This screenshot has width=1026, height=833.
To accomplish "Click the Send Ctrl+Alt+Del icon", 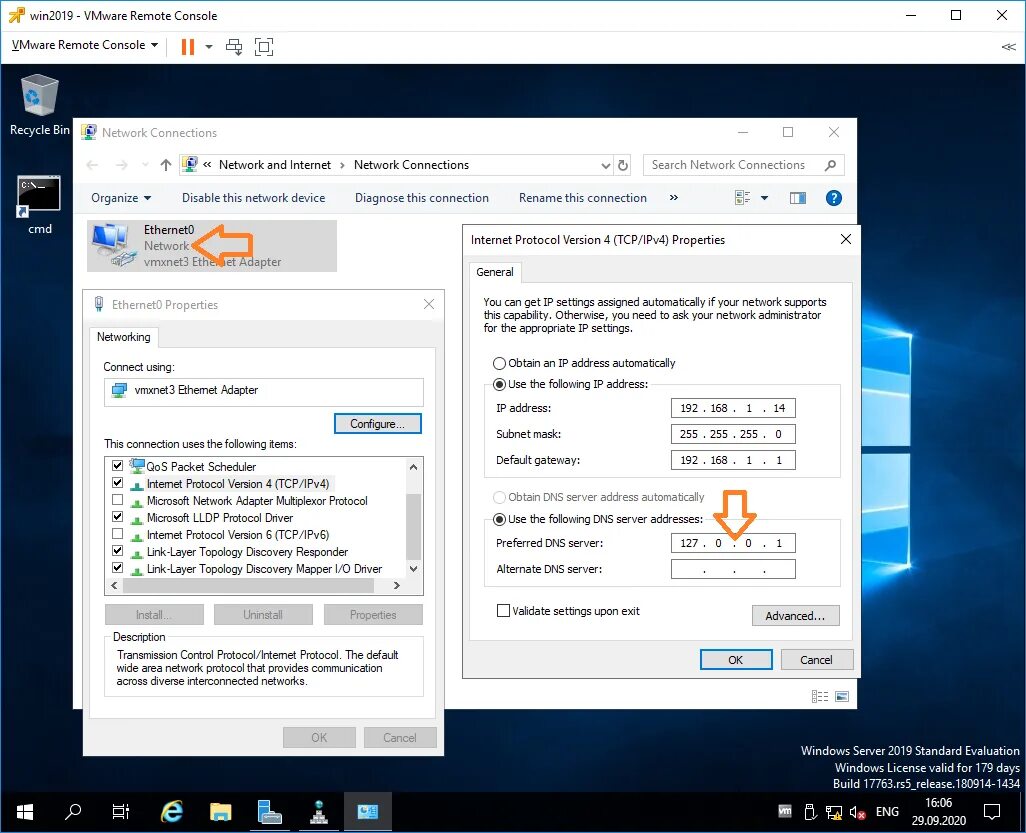I will 234,46.
